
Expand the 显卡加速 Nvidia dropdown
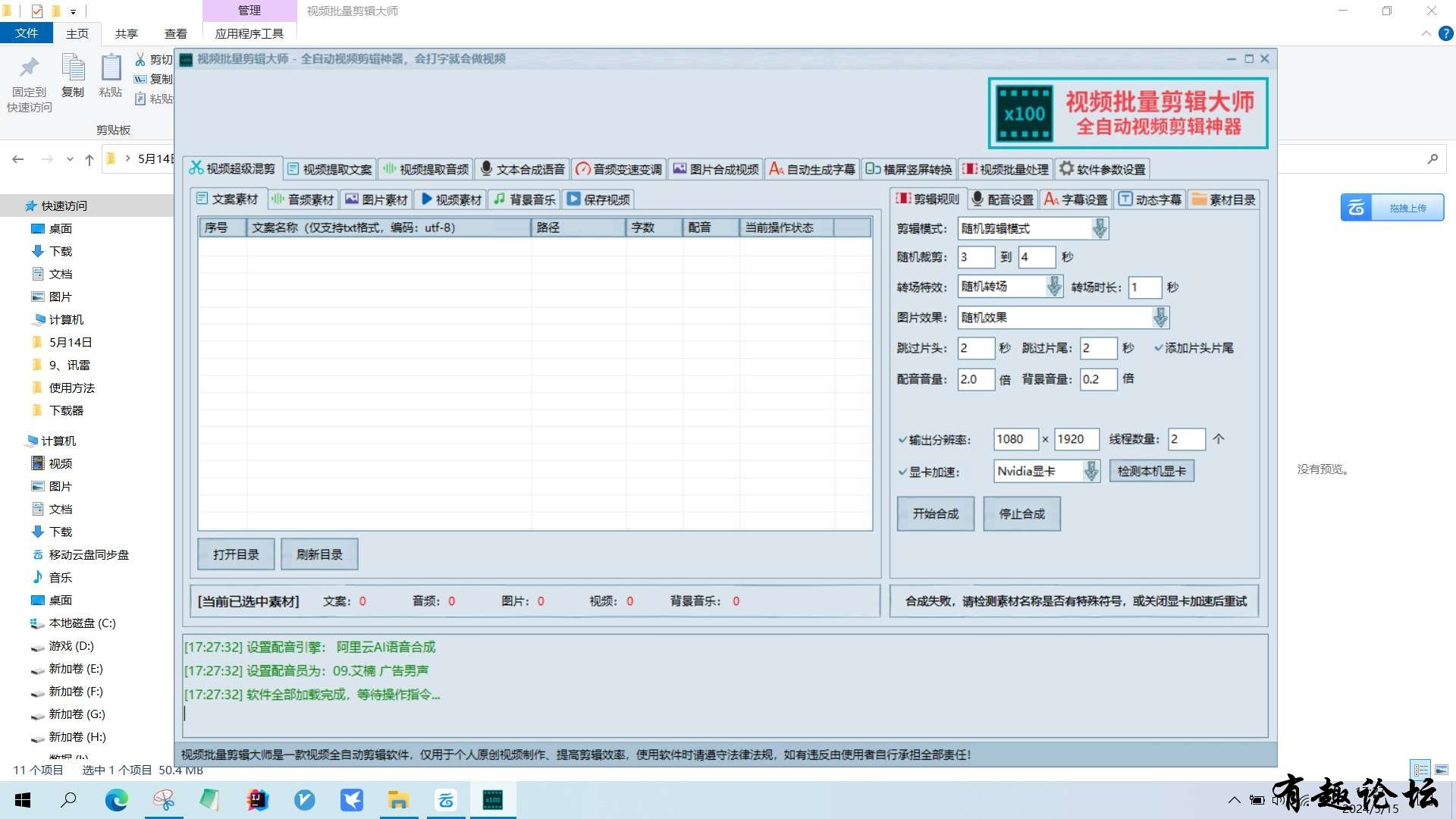(x=1091, y=471)
